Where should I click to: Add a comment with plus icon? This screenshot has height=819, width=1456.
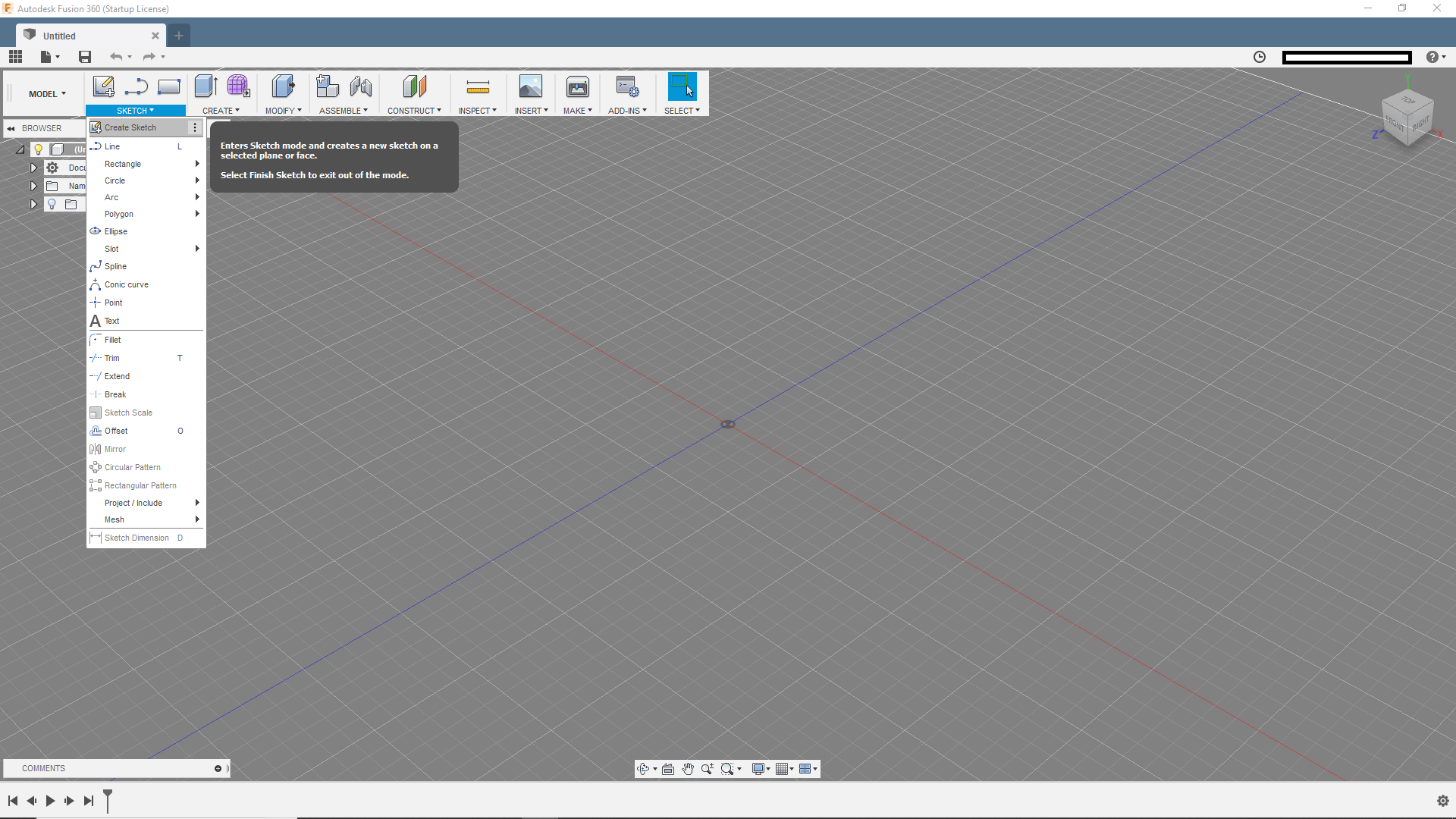pos(218,768)
